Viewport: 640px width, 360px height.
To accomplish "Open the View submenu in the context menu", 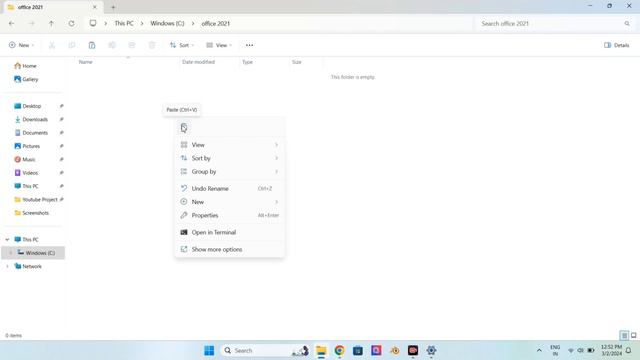I will click(x=230, y=145).
